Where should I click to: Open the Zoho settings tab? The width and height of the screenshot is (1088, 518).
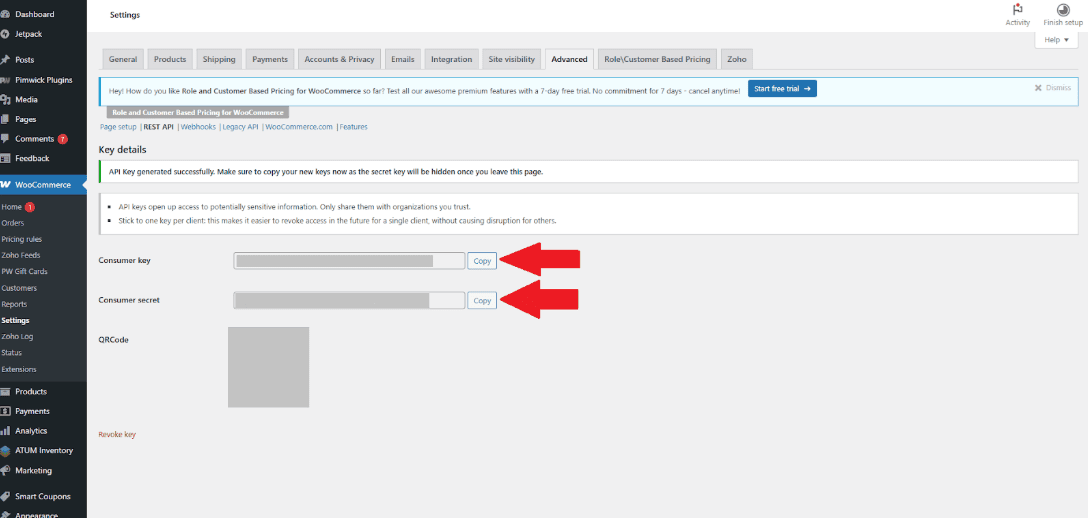(x=736, y=60)
